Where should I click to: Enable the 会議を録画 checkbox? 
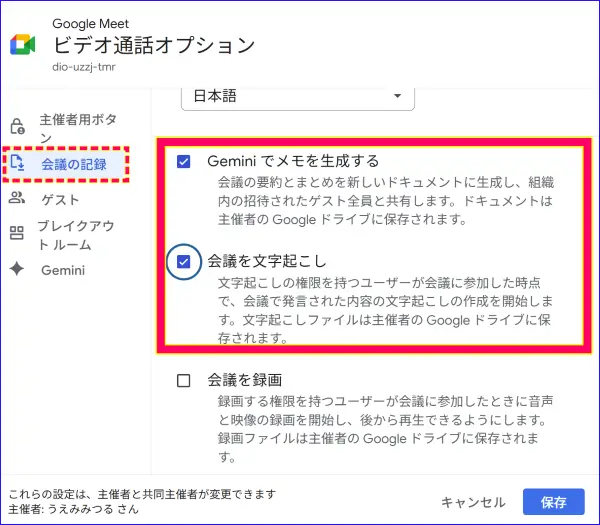coord(184,381)
